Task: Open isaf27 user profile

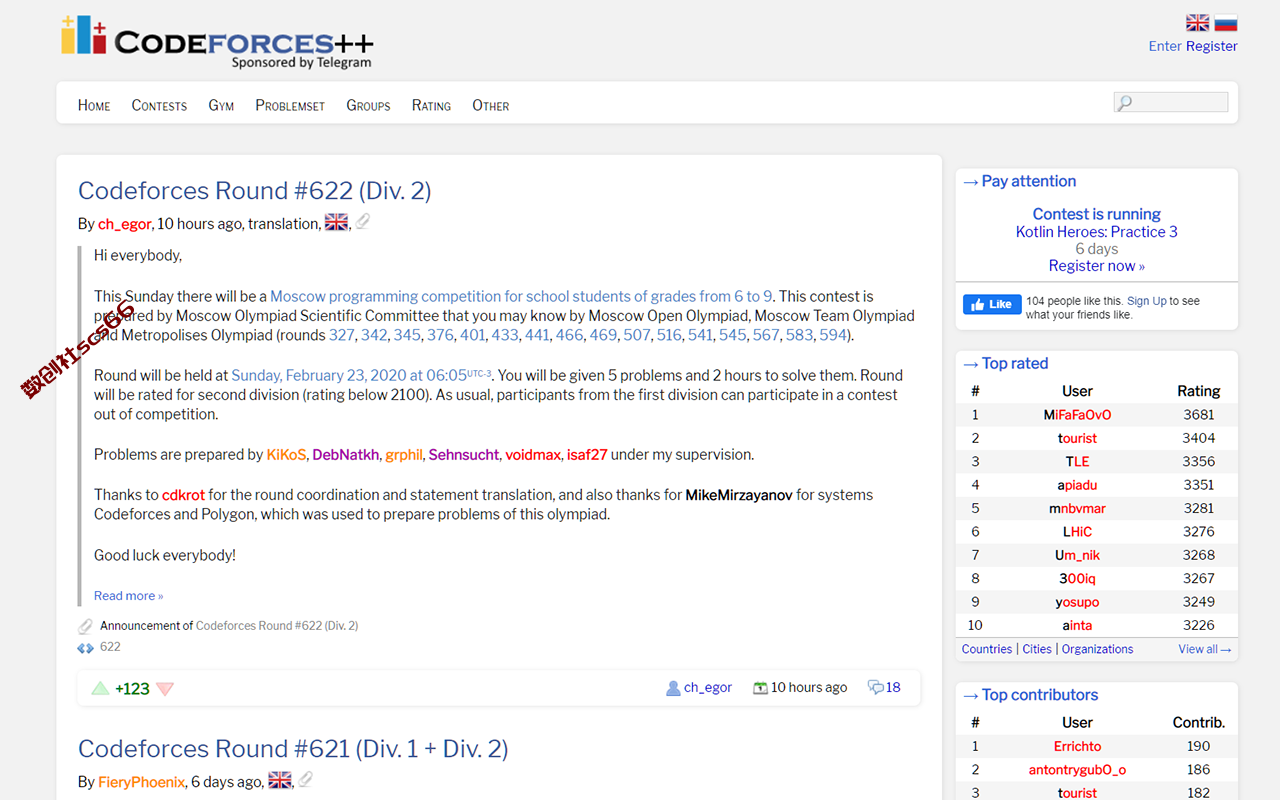Action: coord(587,455)
